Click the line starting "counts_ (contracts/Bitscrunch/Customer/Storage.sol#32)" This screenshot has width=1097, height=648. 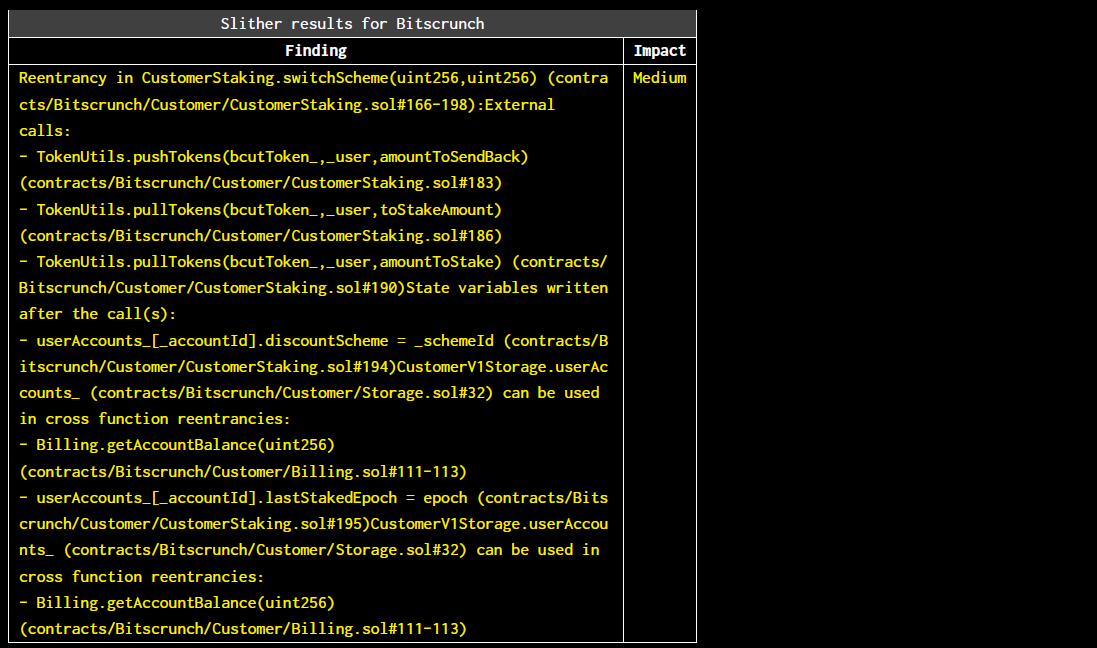pyautogui.click(x=309, y=393)
